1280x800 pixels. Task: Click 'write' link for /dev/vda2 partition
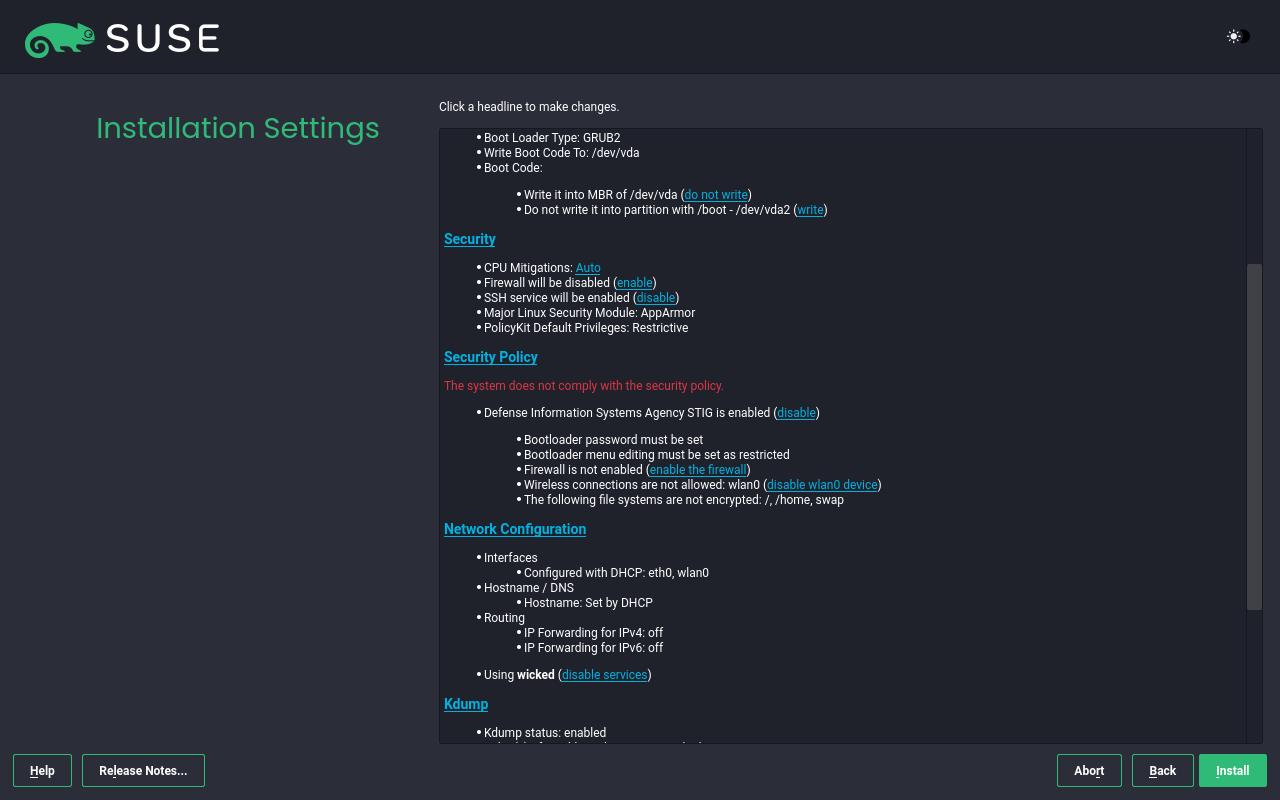point(810,210)
